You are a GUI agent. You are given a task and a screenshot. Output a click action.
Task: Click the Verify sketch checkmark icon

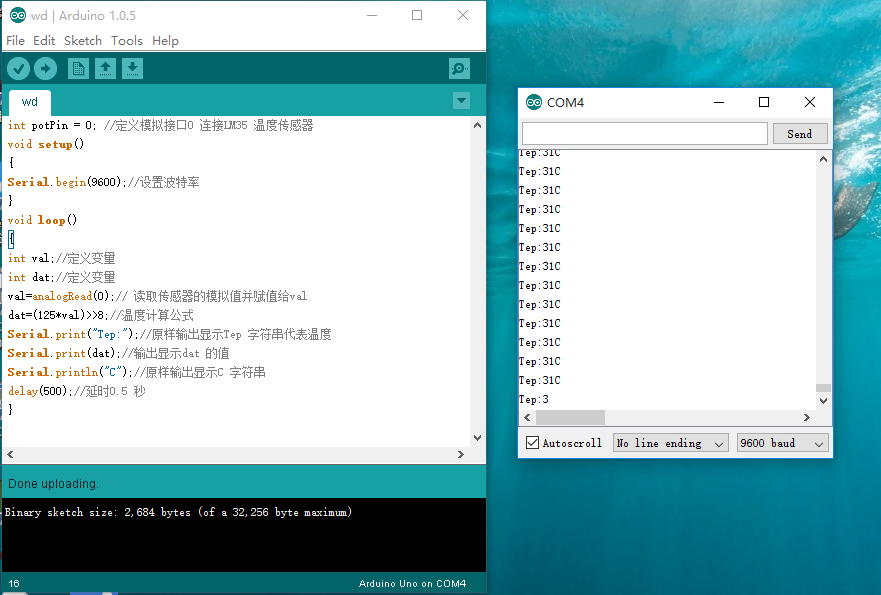[x=19, y=69]
